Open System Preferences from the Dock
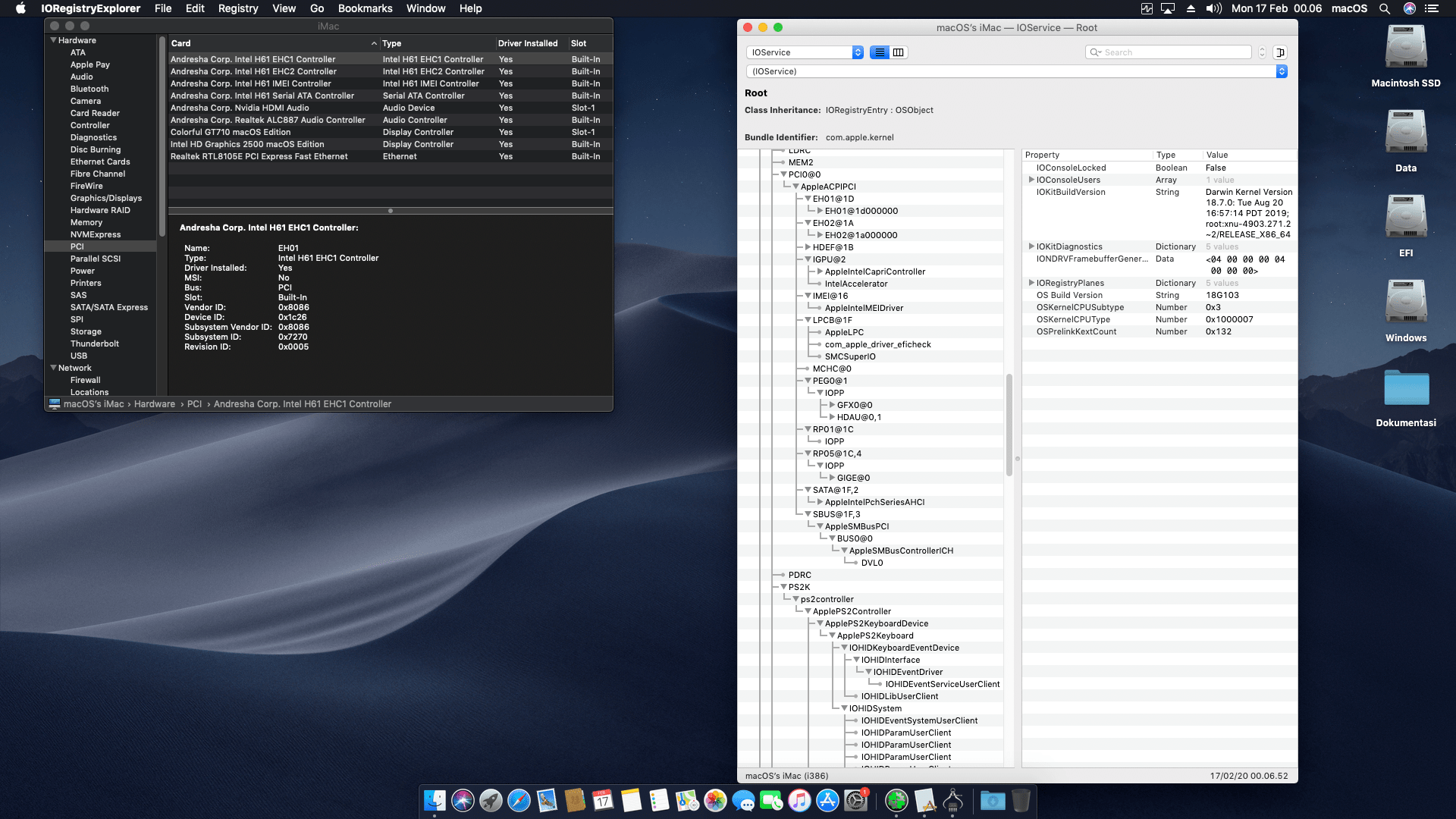 (856, 800)
